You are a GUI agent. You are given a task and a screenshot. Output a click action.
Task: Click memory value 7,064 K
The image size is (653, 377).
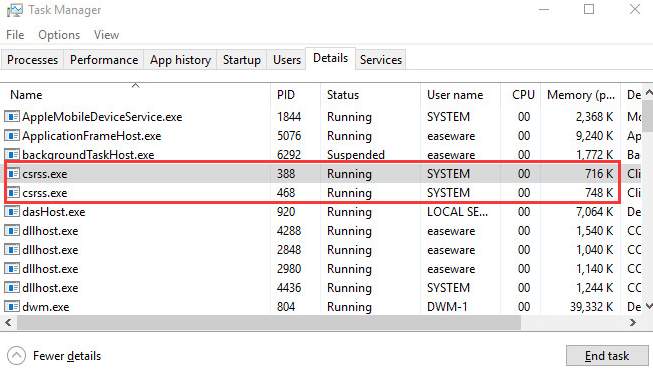pyautogui.click(x=595, y=212)
